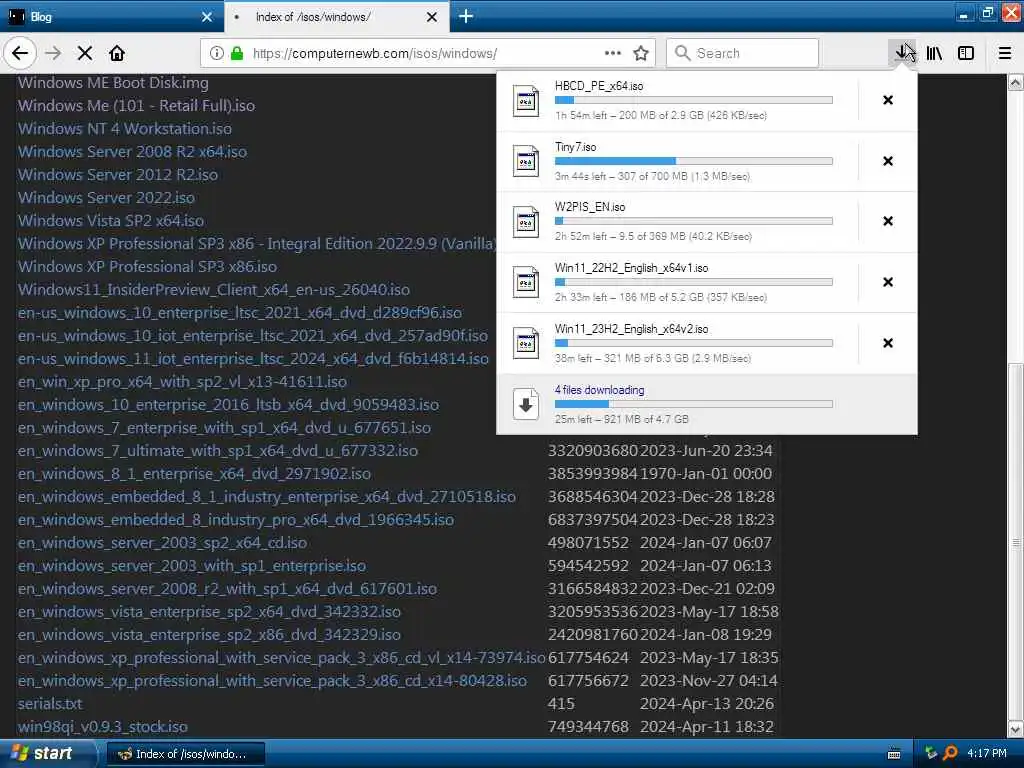Open en_windows_7_ultimate_with_sp1_x64 iso link

pos(218,451)
